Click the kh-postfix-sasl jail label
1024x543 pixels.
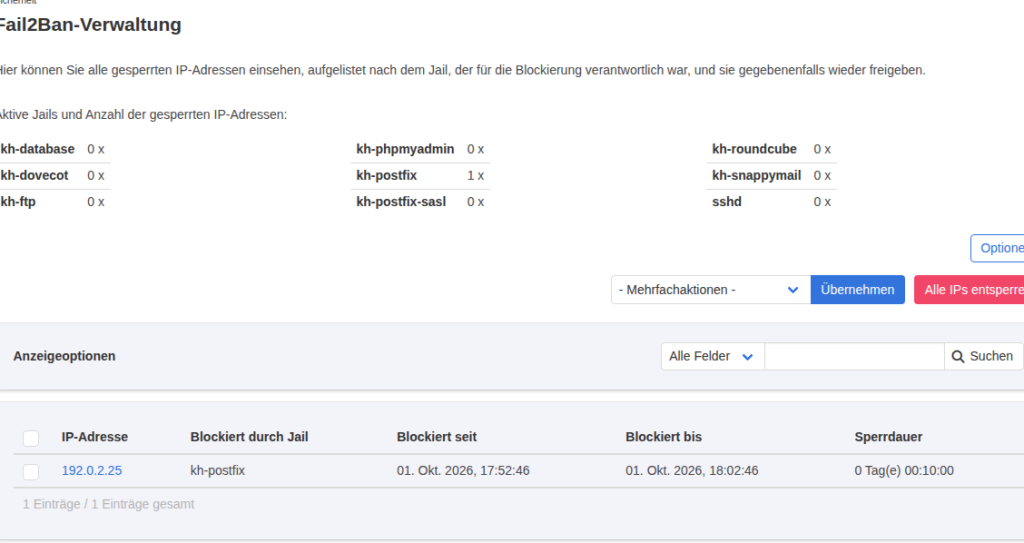(401, 201)
